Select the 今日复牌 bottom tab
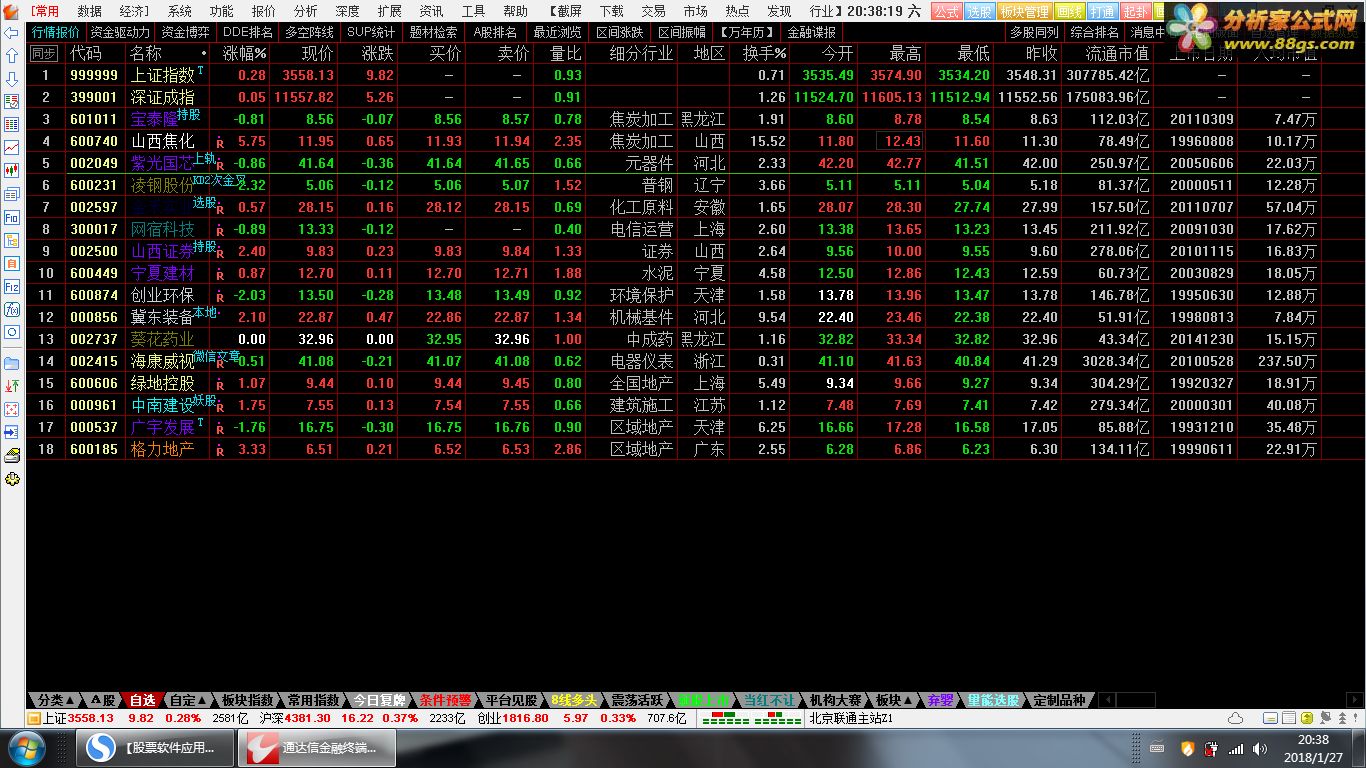 pos(380,700)
